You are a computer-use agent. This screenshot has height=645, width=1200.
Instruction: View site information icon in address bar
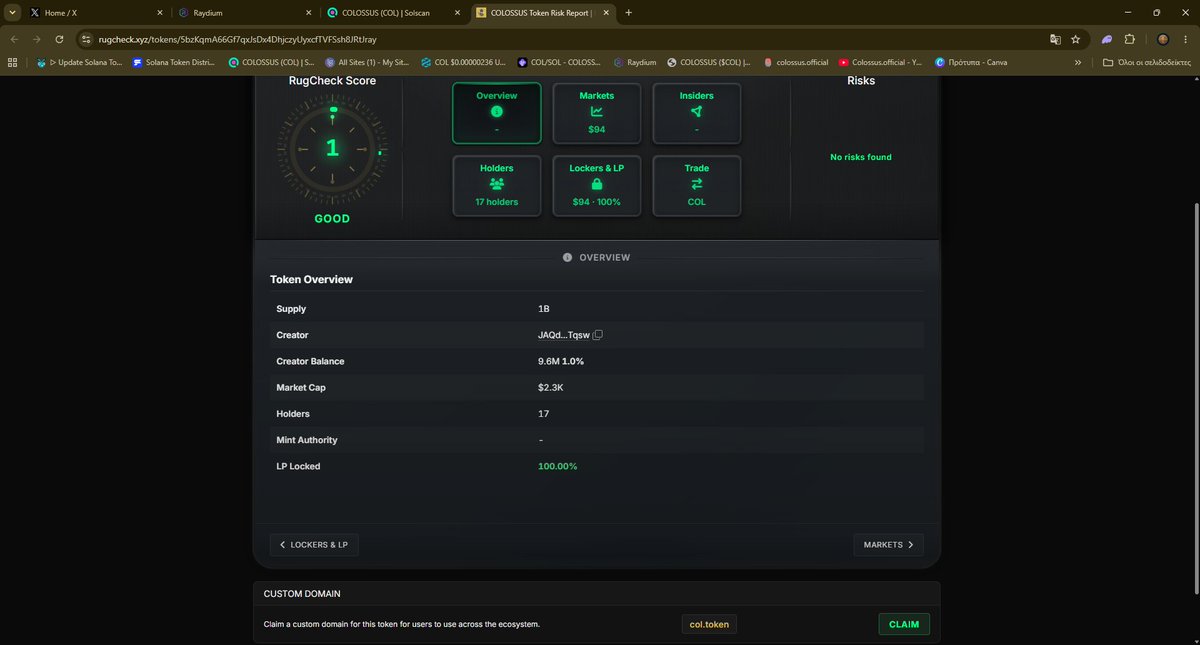click(88, 39)
